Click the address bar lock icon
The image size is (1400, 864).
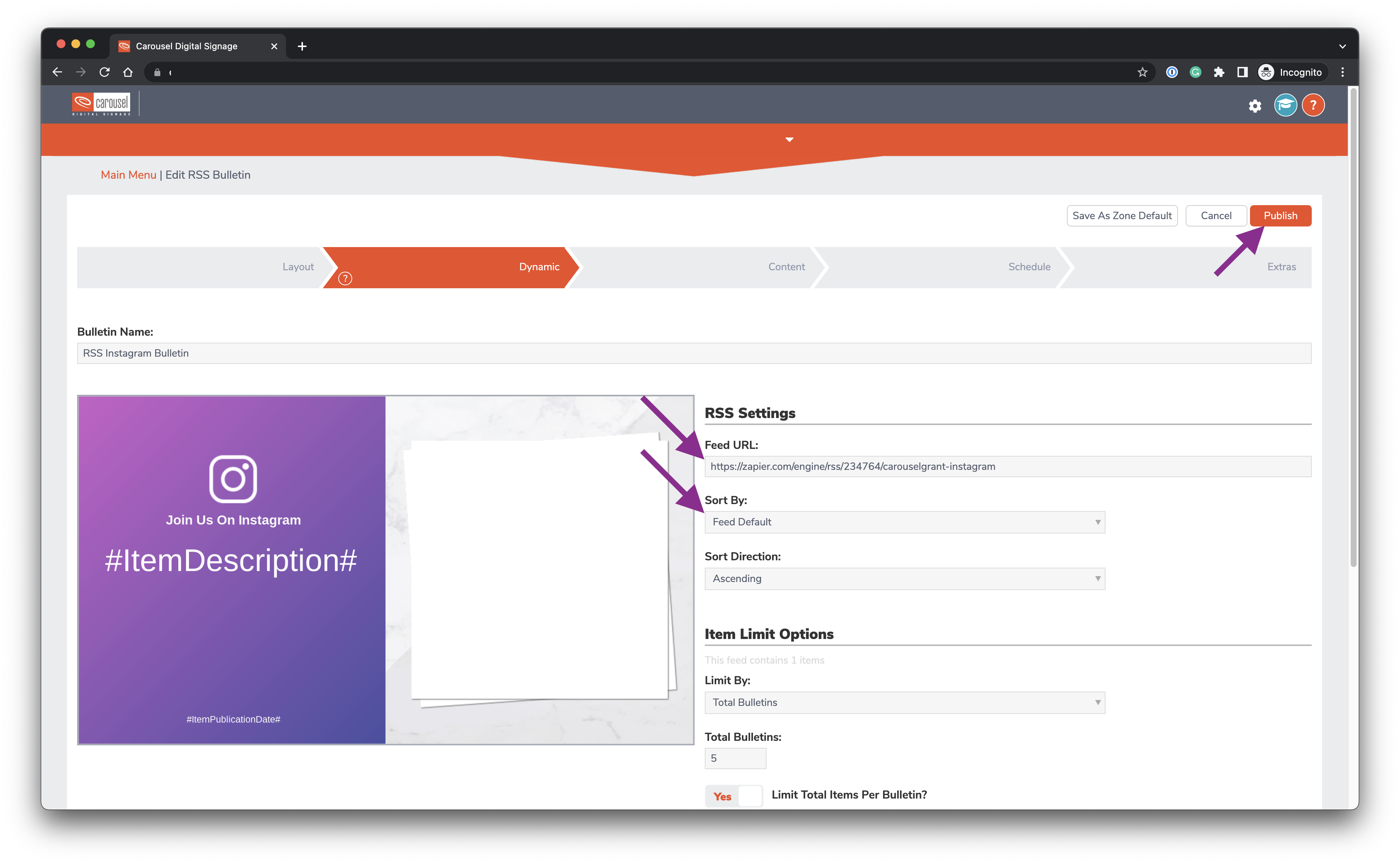158,72
